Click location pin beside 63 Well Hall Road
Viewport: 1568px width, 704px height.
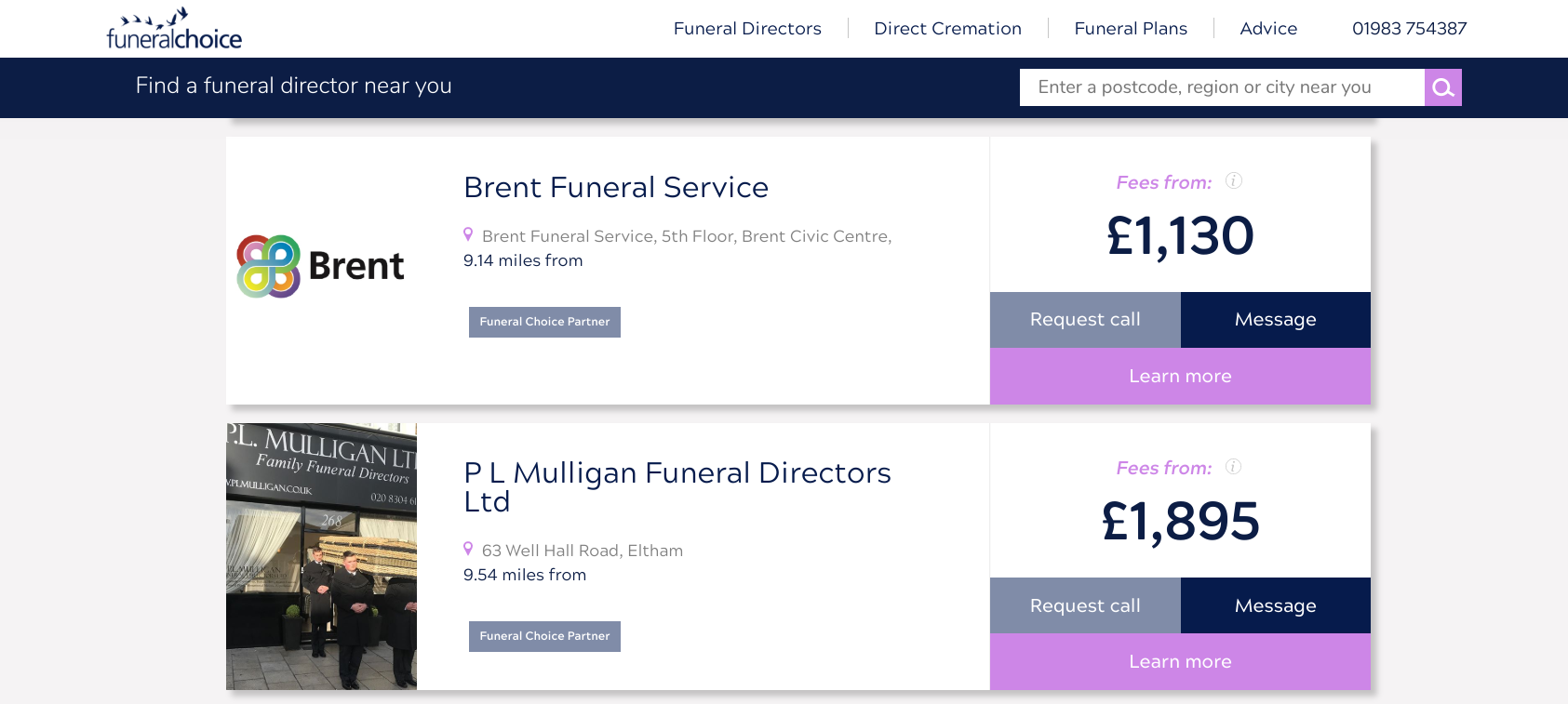coord(468,549)
